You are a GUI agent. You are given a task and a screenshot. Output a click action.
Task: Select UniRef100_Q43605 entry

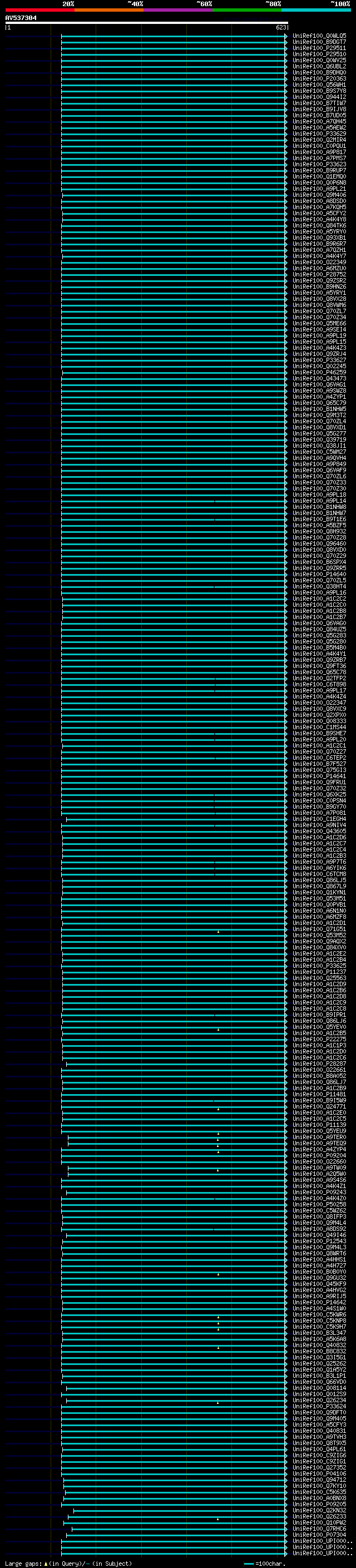pyautogui.click(x=319, y=832)
